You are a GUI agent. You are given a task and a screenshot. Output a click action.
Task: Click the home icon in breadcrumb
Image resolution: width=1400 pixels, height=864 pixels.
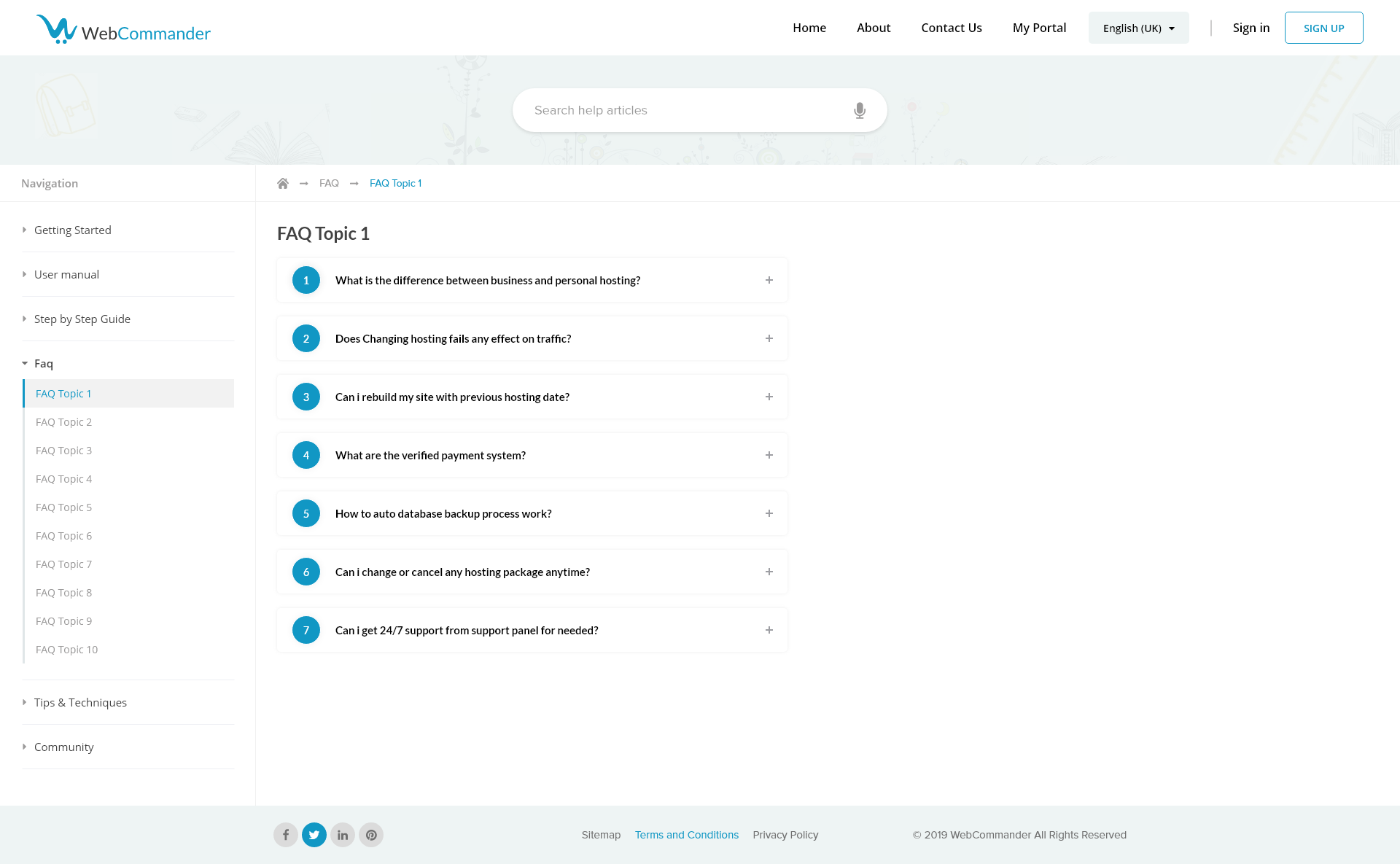[283, 183]
